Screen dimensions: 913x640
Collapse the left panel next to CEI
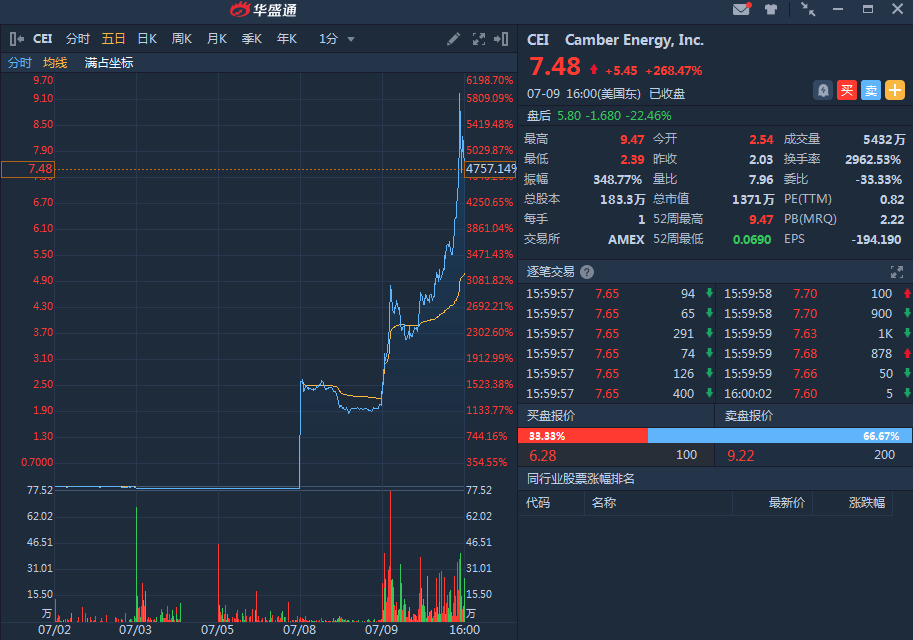17,39
